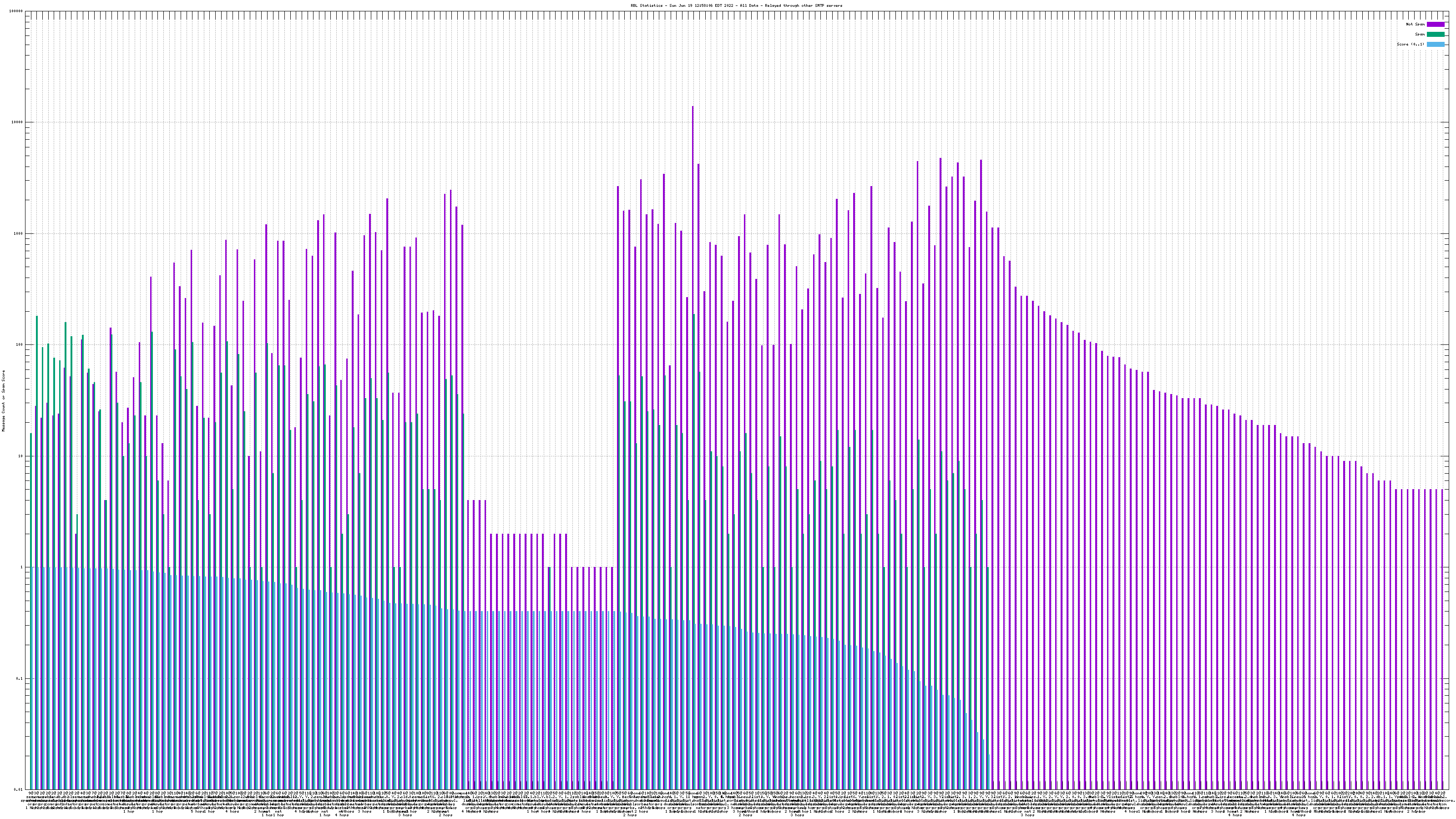
Task: Click the 100000 y-axis tick label
Action: click(x=16, y=11)
